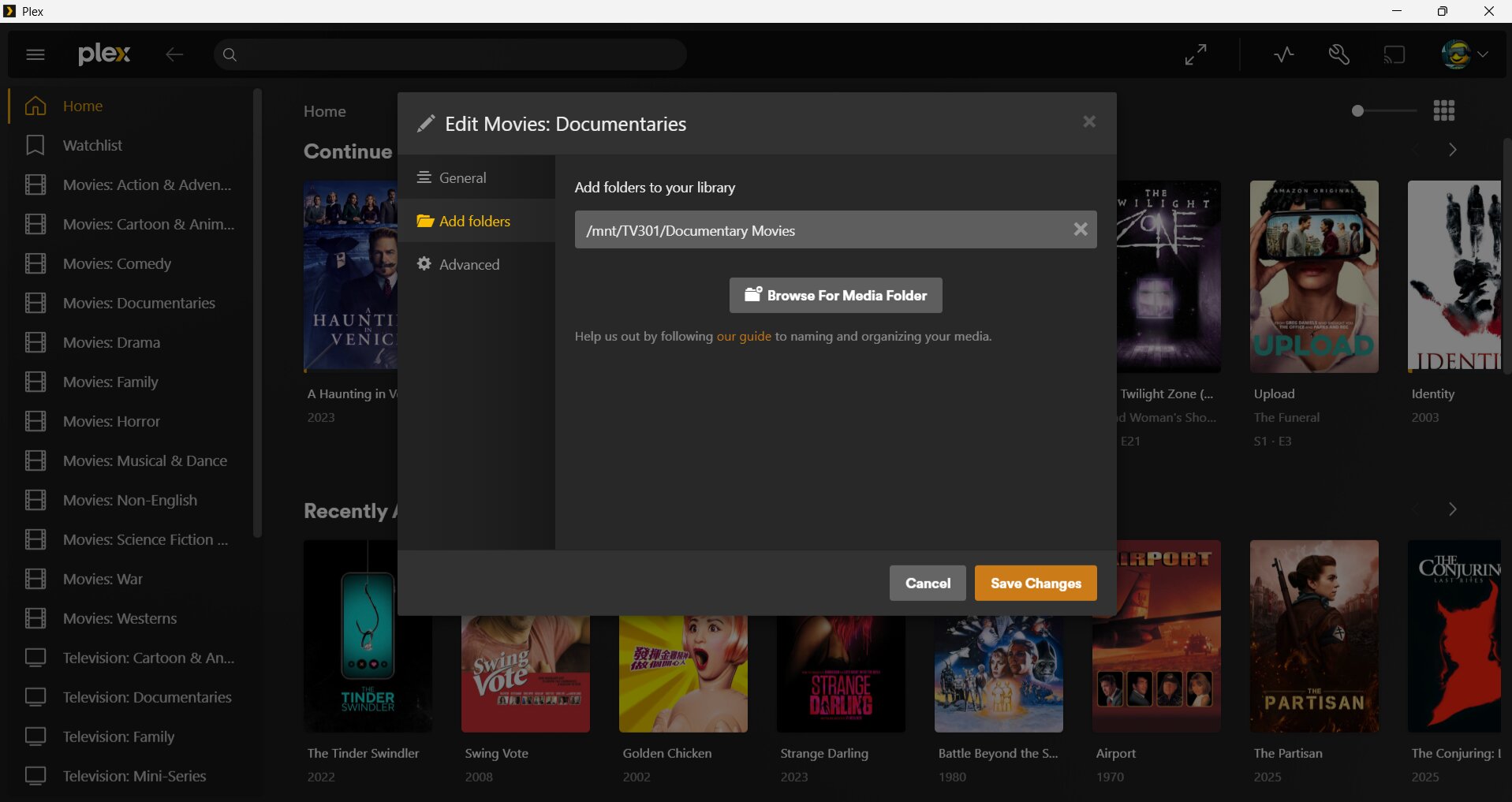The height and width of the screenshot is (802, 1512).
Task: Click the Home breadcrumb heading
Action: point(325,111)
